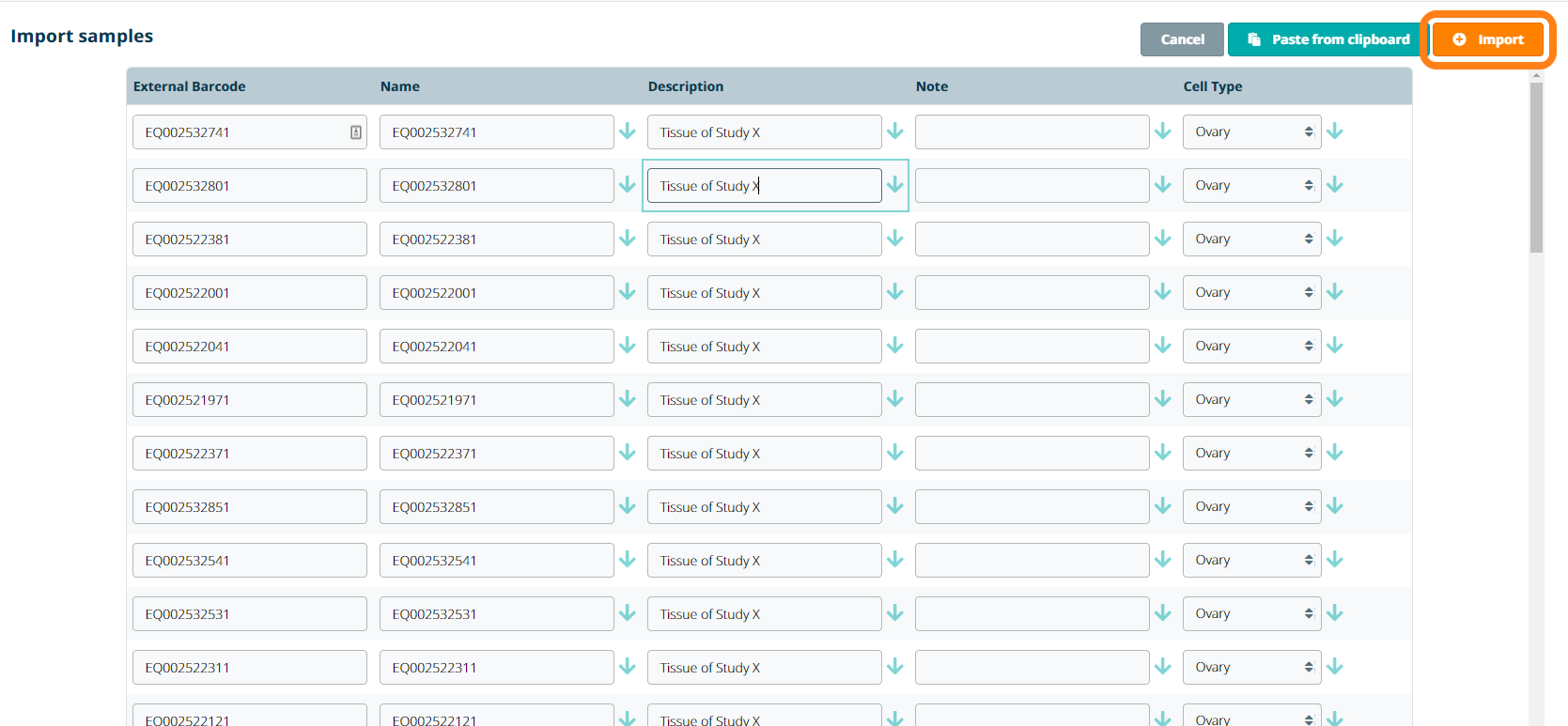This screenshot has height=726, width=1568.
Task: Expand Cell Type selector in EQ002522311 row
Action: 1251,668
